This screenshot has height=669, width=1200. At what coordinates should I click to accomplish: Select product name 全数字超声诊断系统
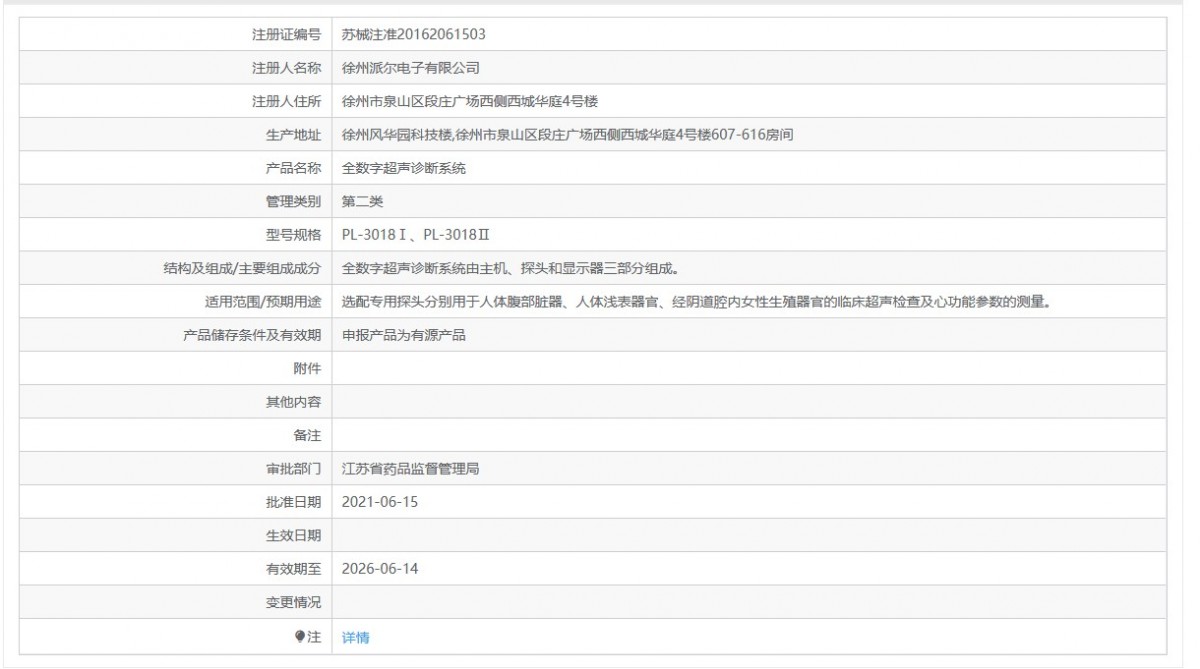[404, 168]
